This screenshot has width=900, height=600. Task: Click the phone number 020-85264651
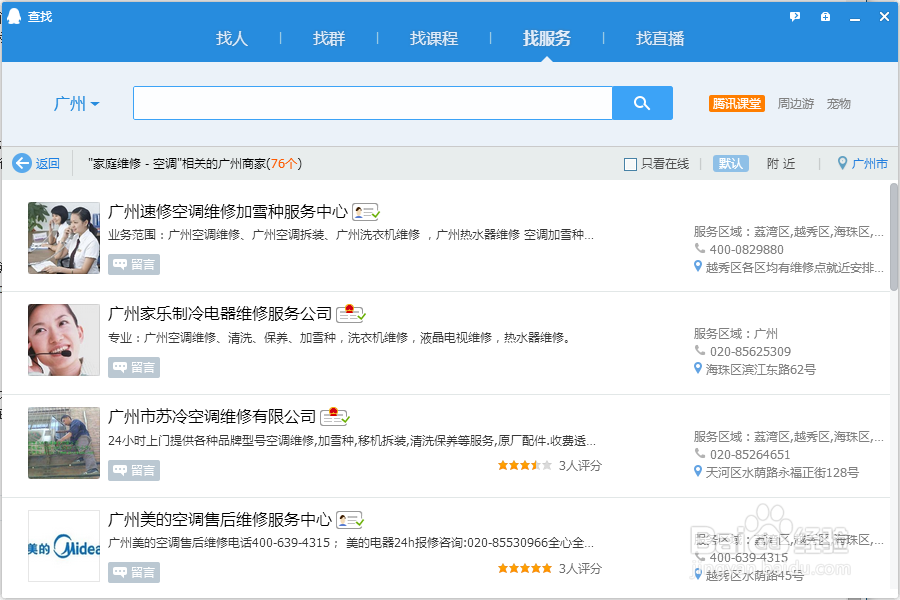coord(750,454)
